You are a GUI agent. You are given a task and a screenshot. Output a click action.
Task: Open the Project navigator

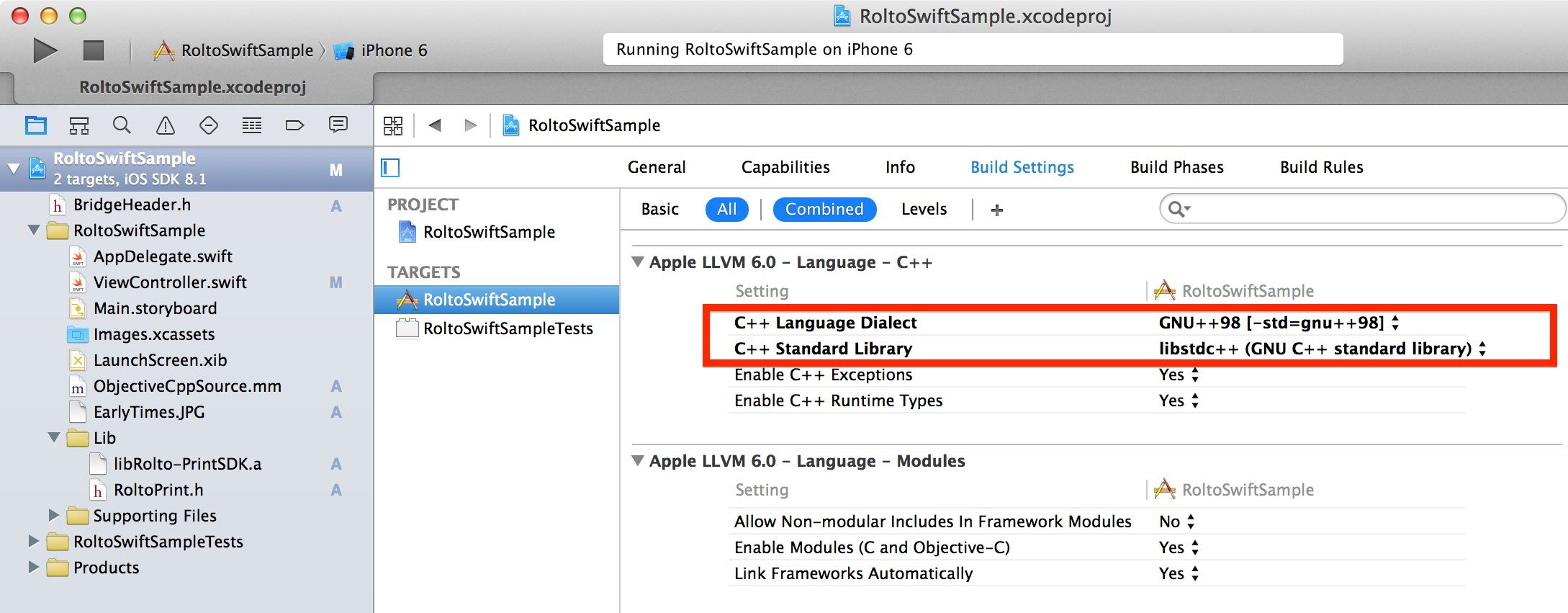(x=36, y=125)
